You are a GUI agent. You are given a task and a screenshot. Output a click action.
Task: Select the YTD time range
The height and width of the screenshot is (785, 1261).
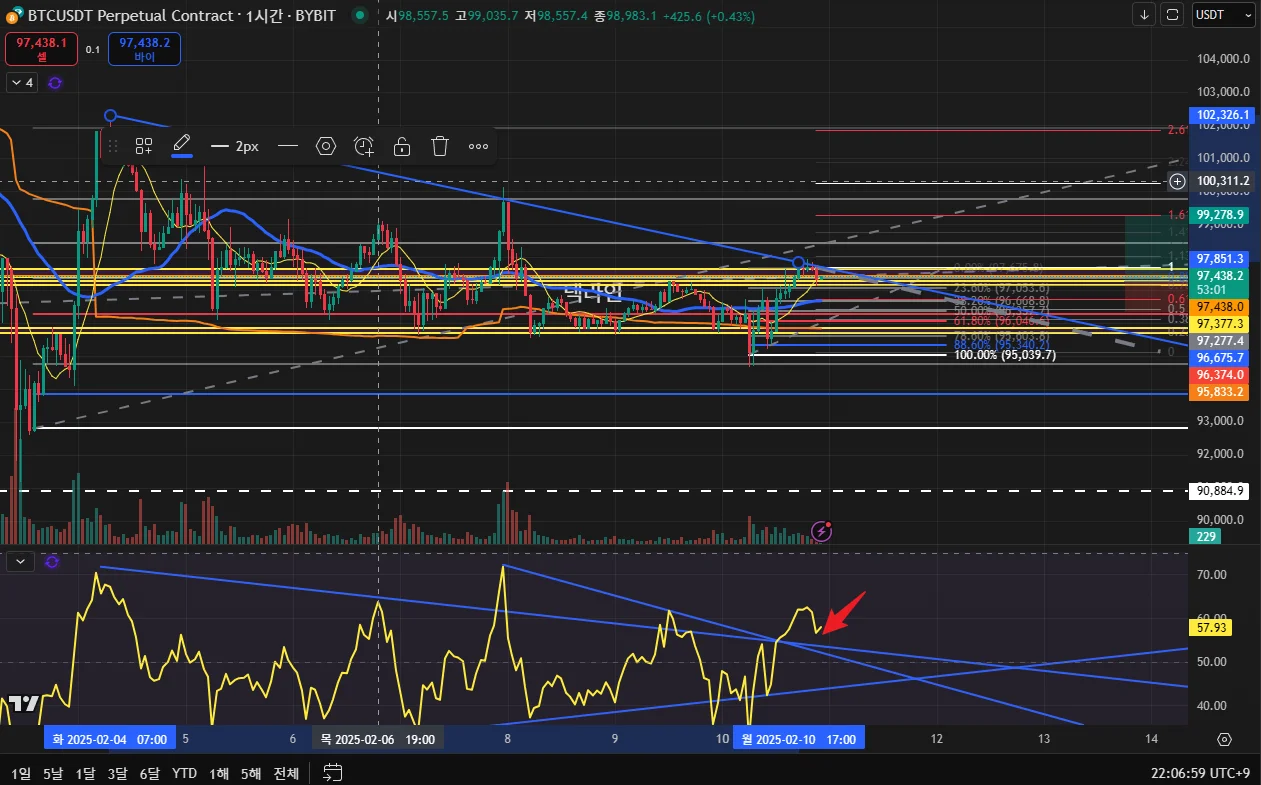click(x=184, y=773)
